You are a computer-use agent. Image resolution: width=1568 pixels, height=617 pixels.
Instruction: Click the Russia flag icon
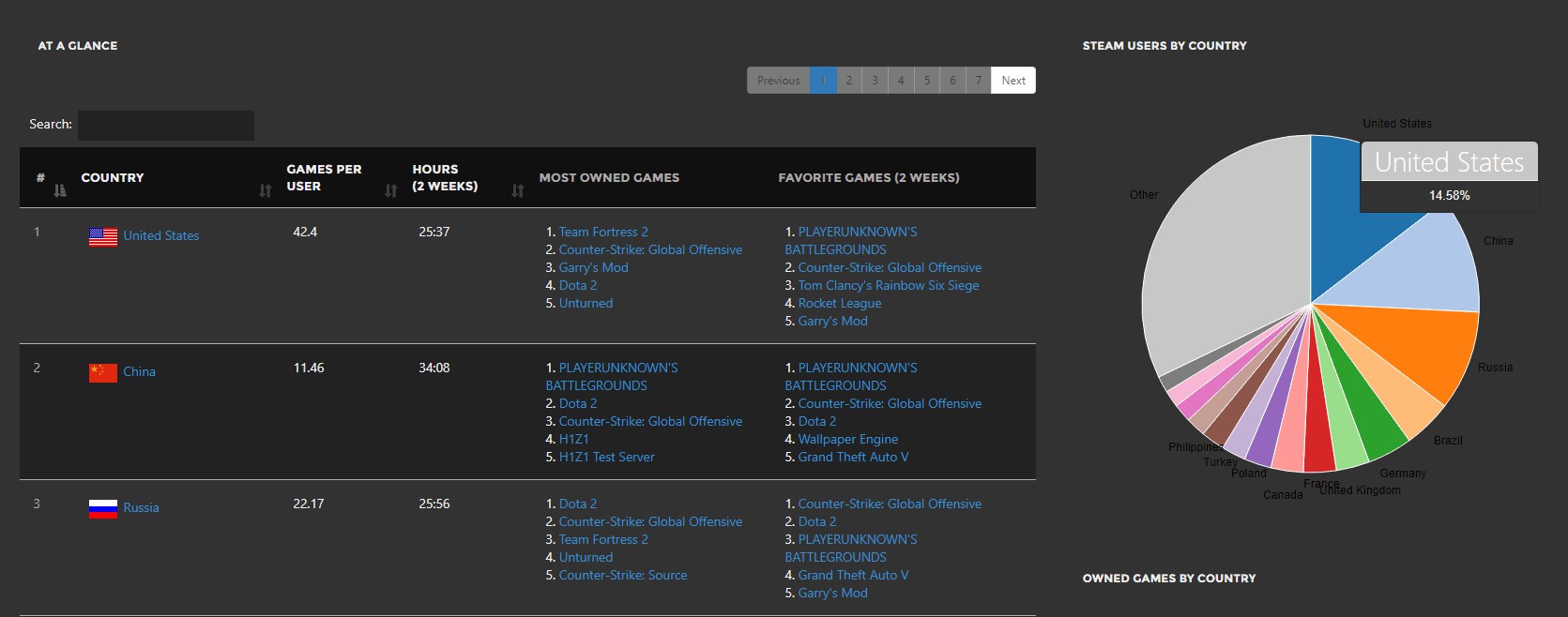pyautogui.click(x=102, y=508)
